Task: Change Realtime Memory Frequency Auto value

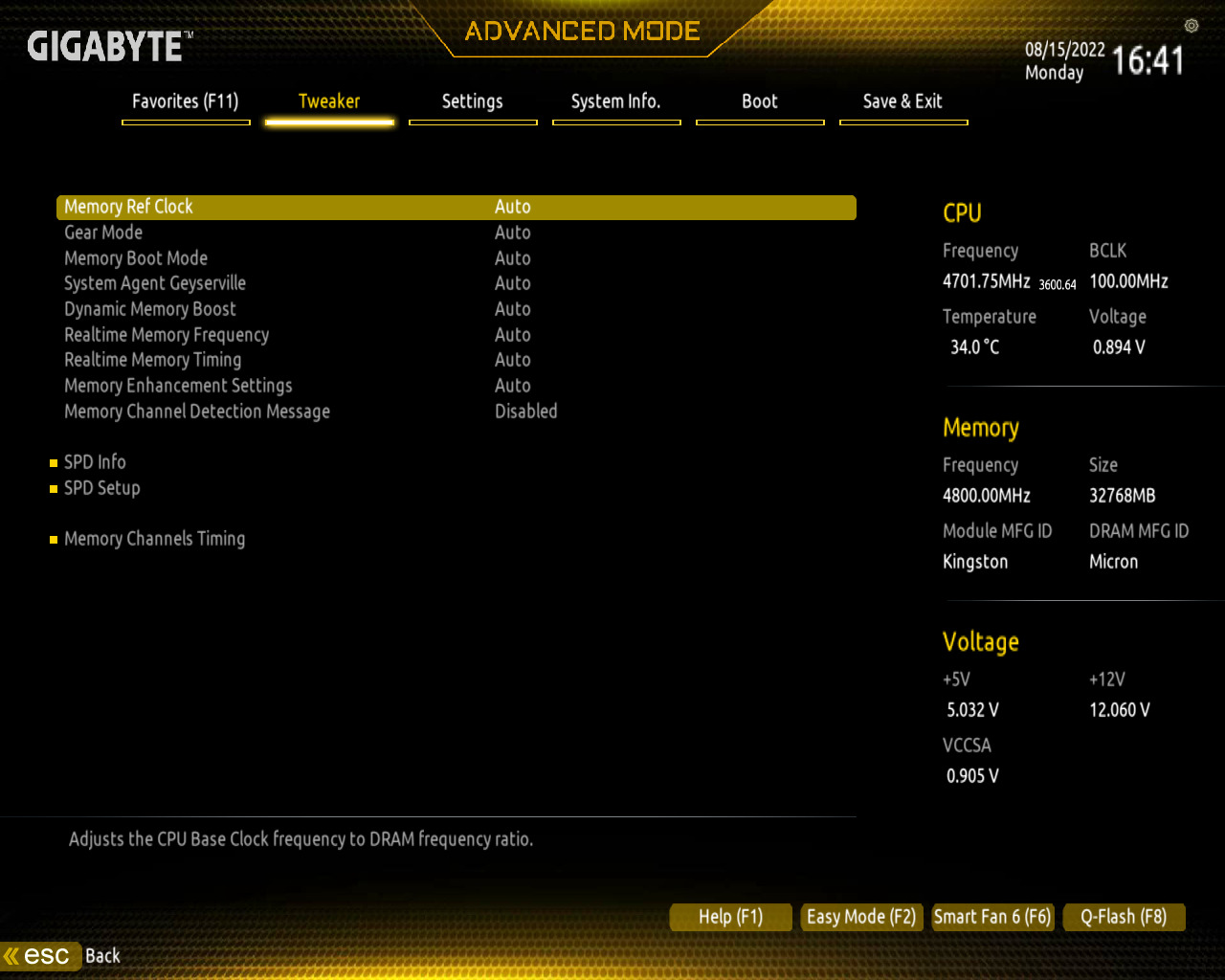Action: [x=513, y=335]
